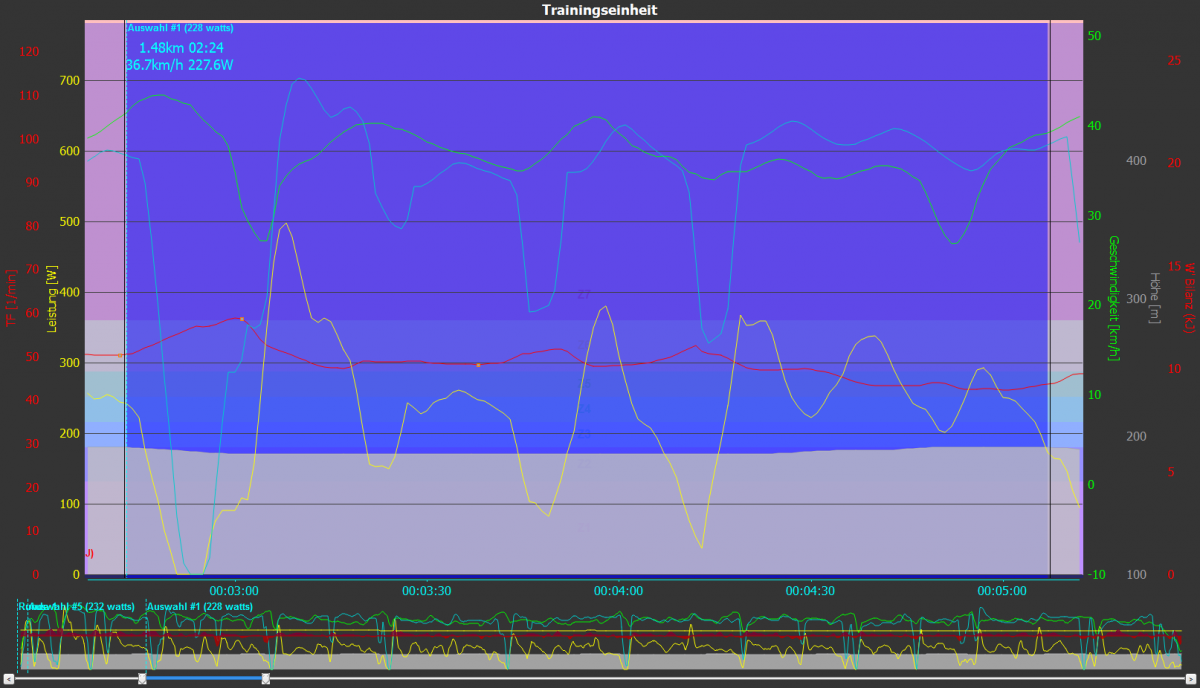This screenshot has width=1200, height=688.
Task: Click the W' Bilanz axis title
Action: [x=1189, y=298]
